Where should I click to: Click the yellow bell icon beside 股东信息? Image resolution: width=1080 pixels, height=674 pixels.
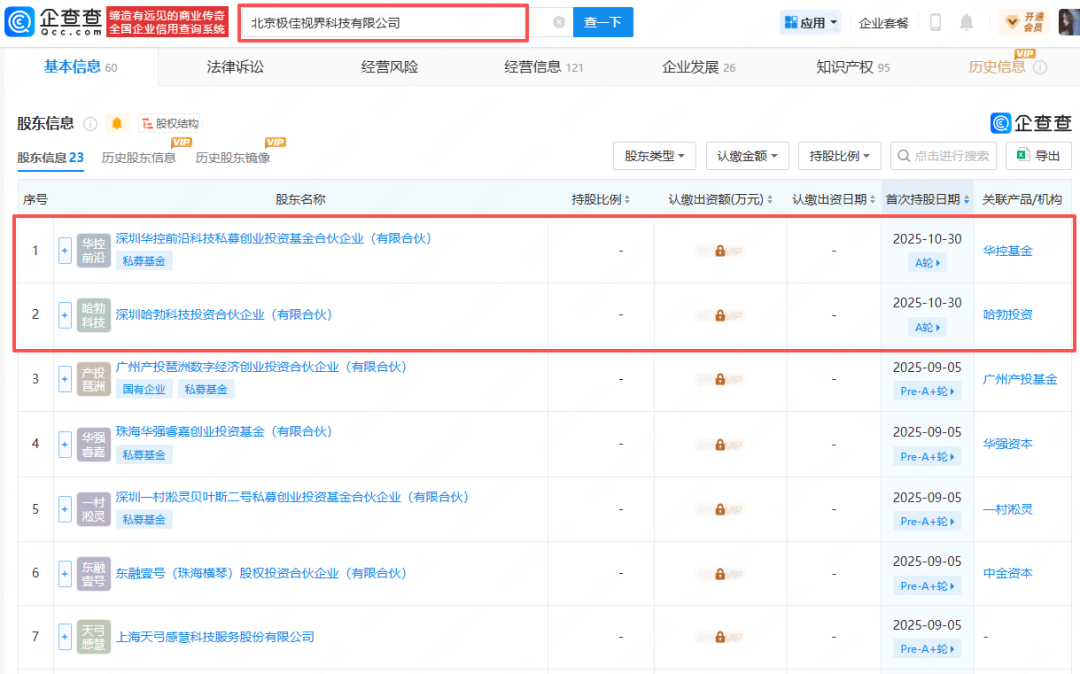tap(117, 123)
